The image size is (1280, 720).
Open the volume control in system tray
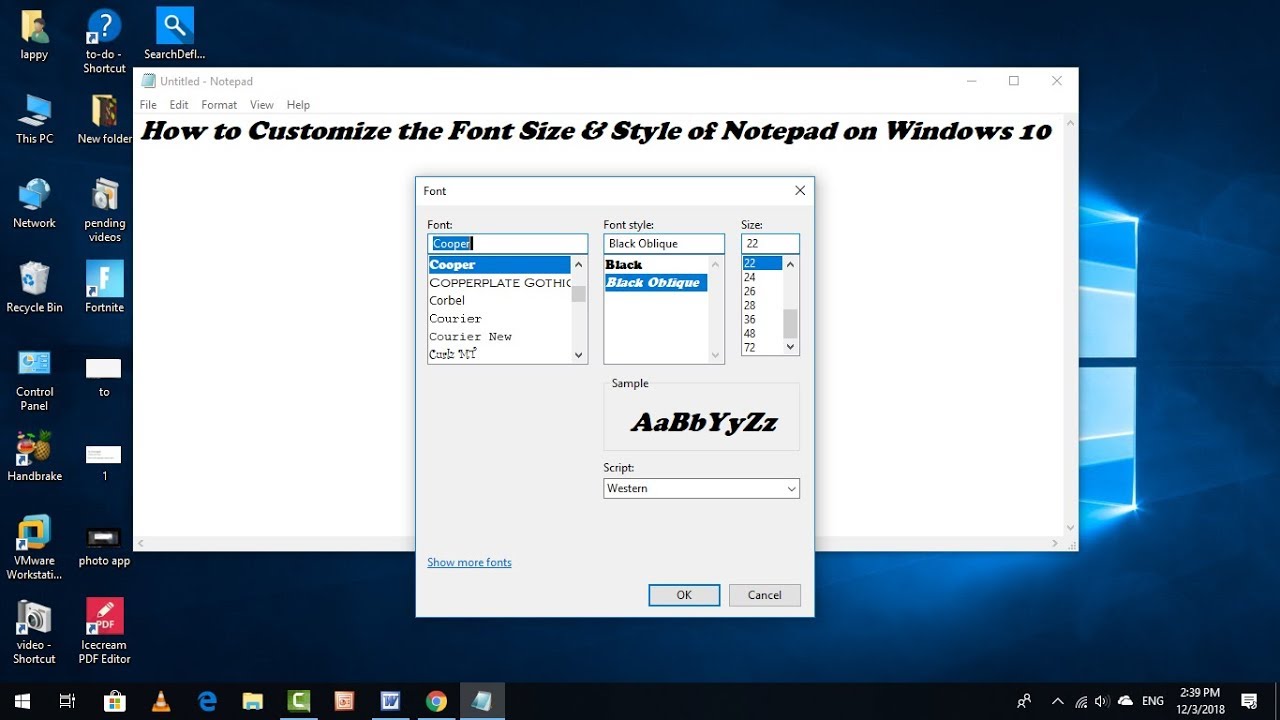click(x=1102, y=701)
